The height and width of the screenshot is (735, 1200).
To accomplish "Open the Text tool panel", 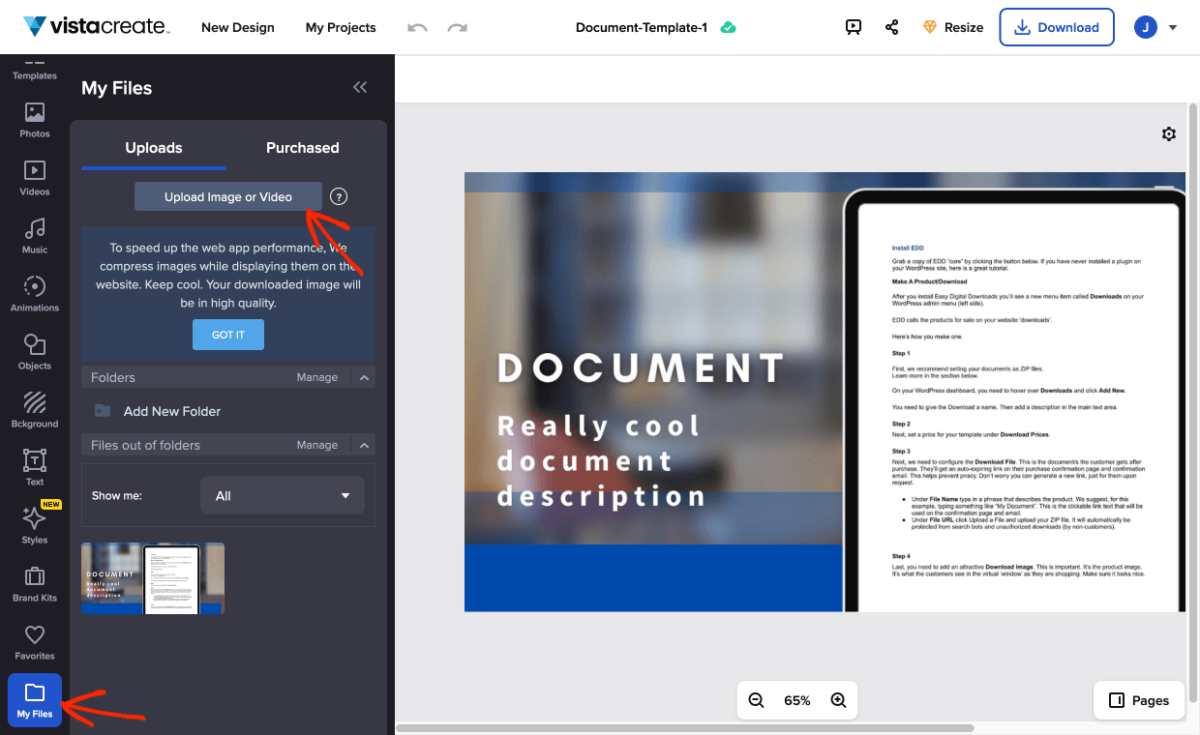I will pos(34,466).
